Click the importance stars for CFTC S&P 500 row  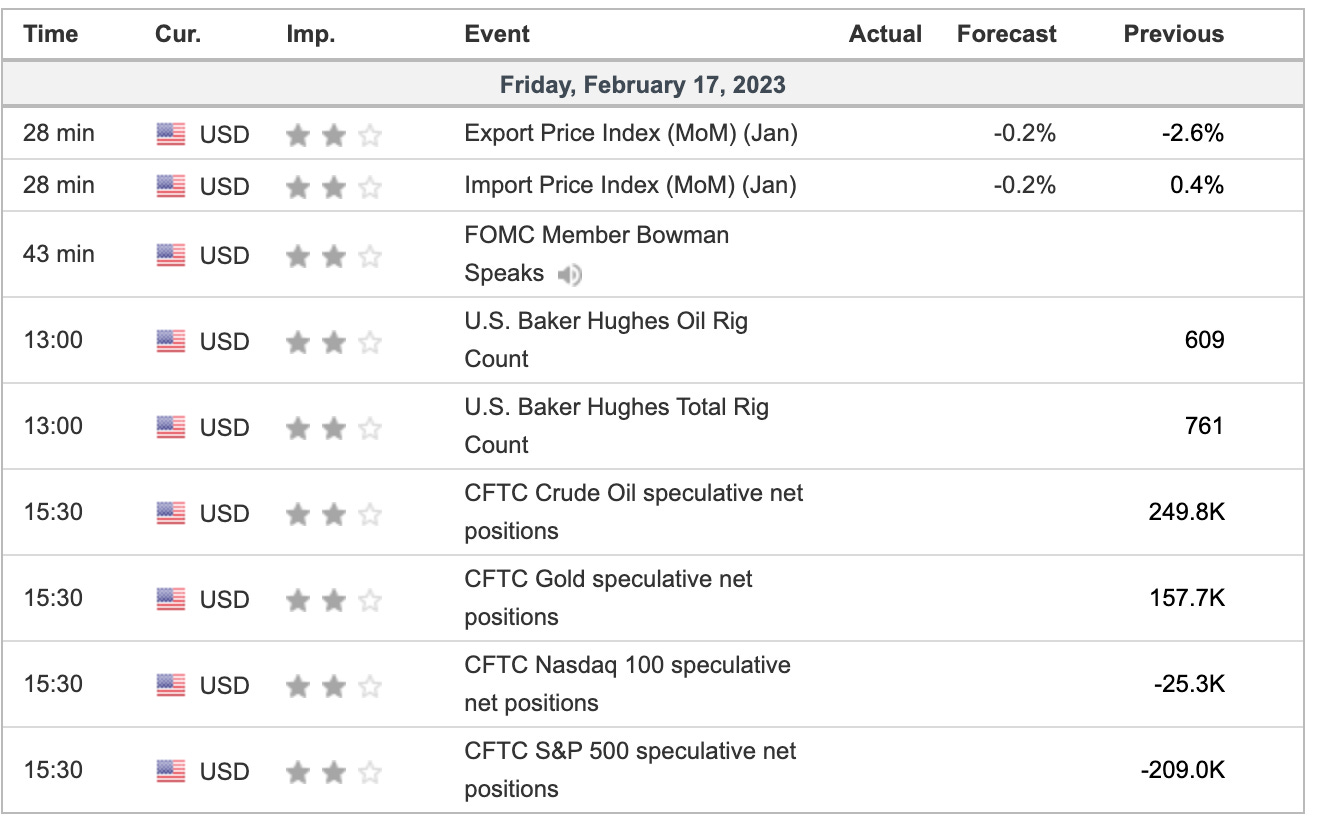(334, 772)
